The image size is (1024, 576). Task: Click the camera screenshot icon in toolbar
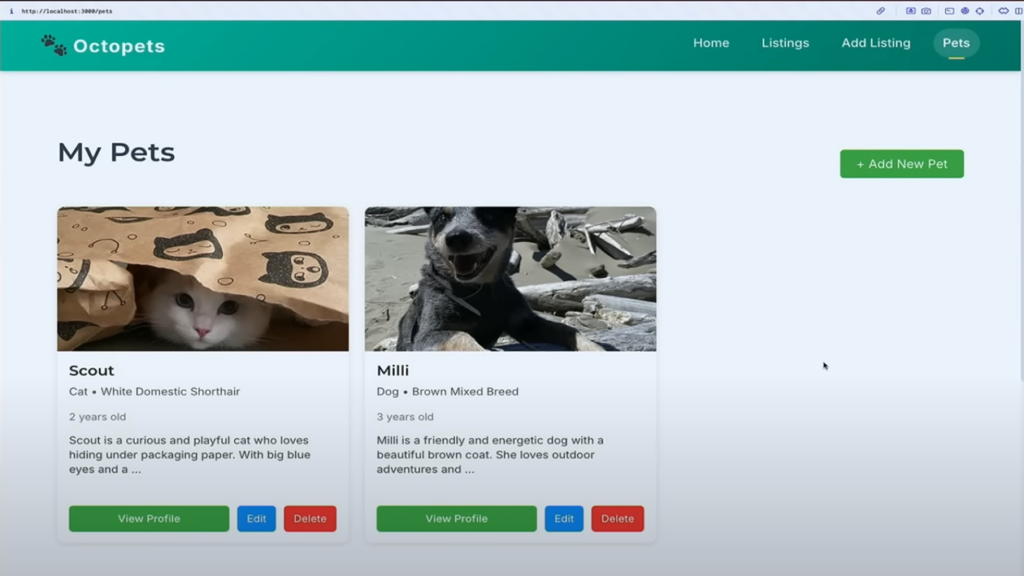click(x=926, y=11)
